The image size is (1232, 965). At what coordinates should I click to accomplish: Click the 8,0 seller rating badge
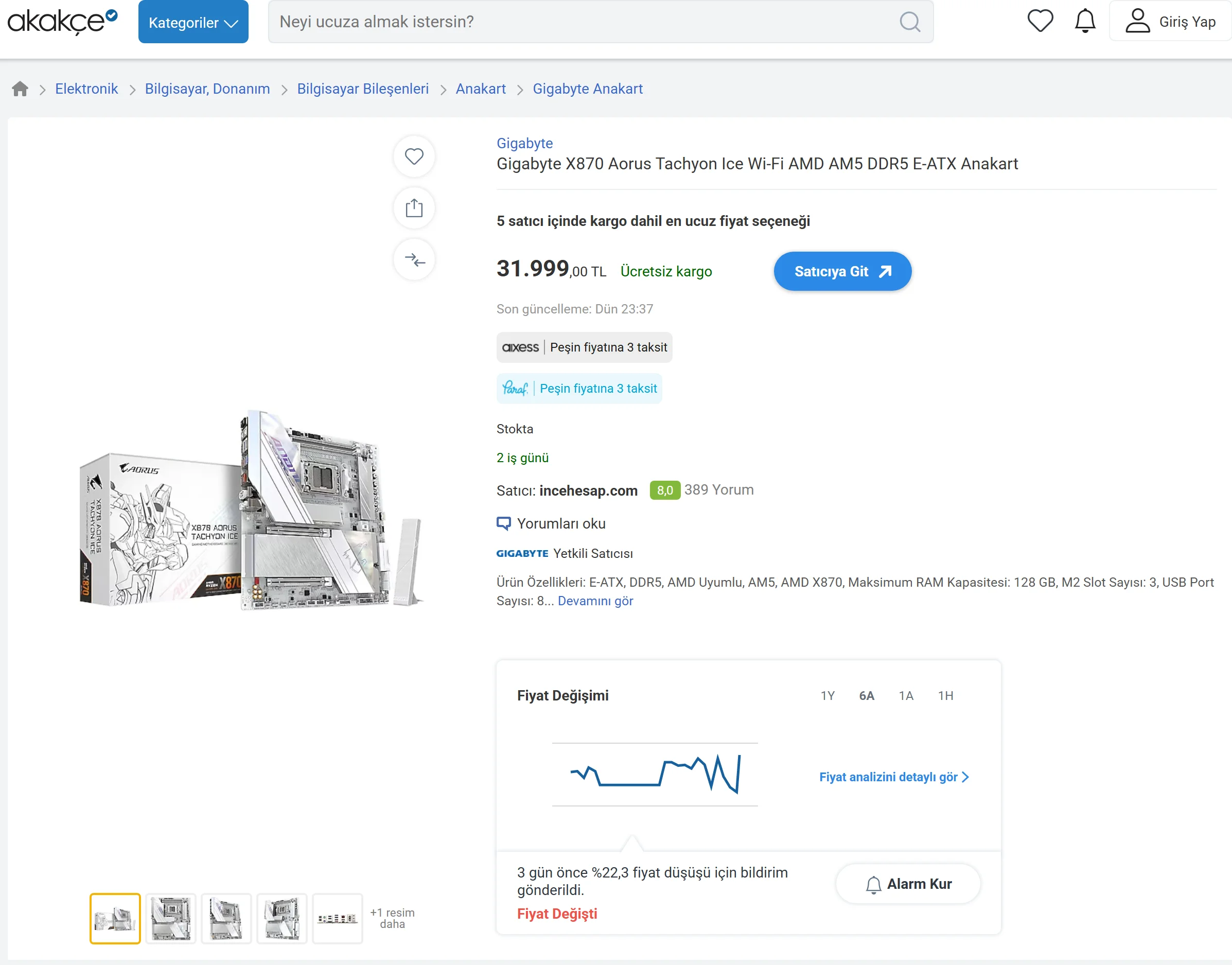pos(664,490)
